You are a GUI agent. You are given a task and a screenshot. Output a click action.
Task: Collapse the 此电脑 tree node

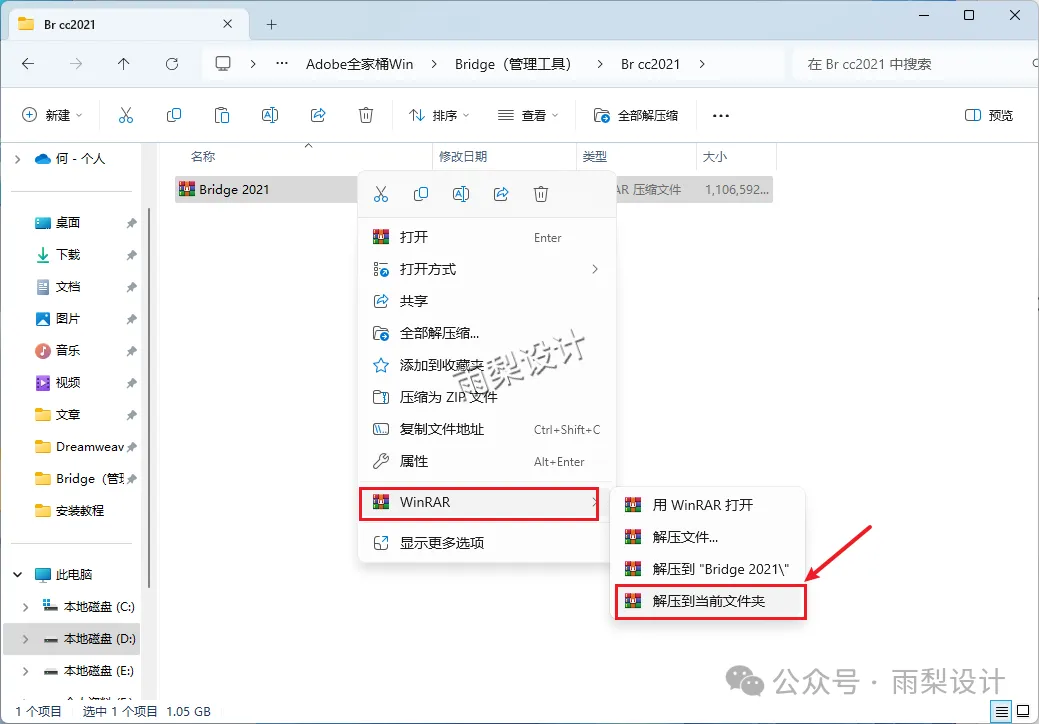(x=18, y=574)
